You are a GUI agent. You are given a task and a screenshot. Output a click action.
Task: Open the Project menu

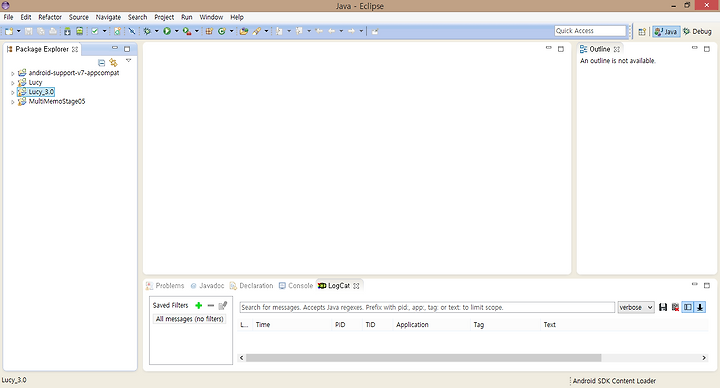pyautogui.click(x=164, y=17)
